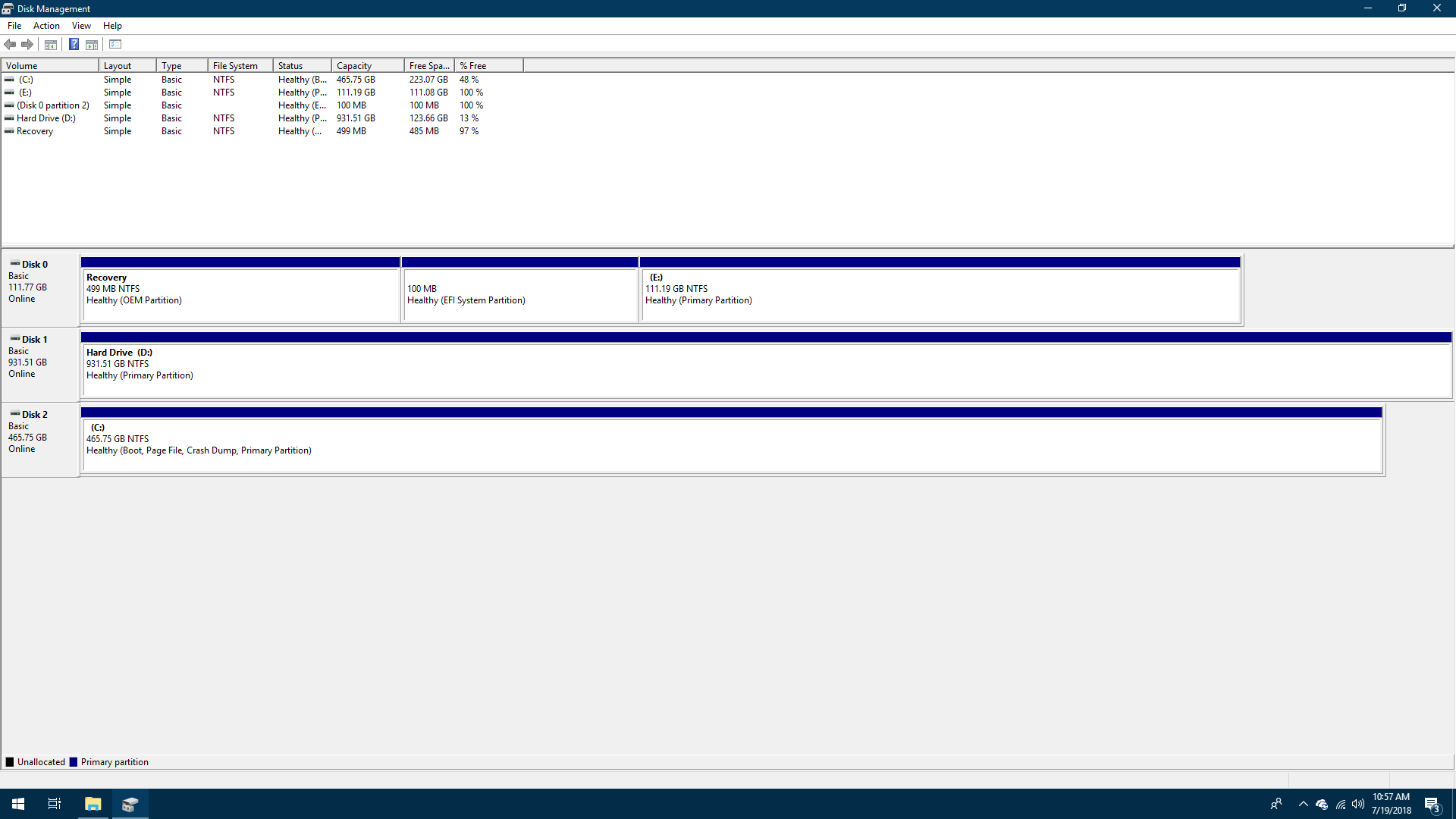Image resolution: width=1456 pixels, height=819 pixels.
Task: Open the View menu
Action: pyautogui.click(x=81, y=25)
